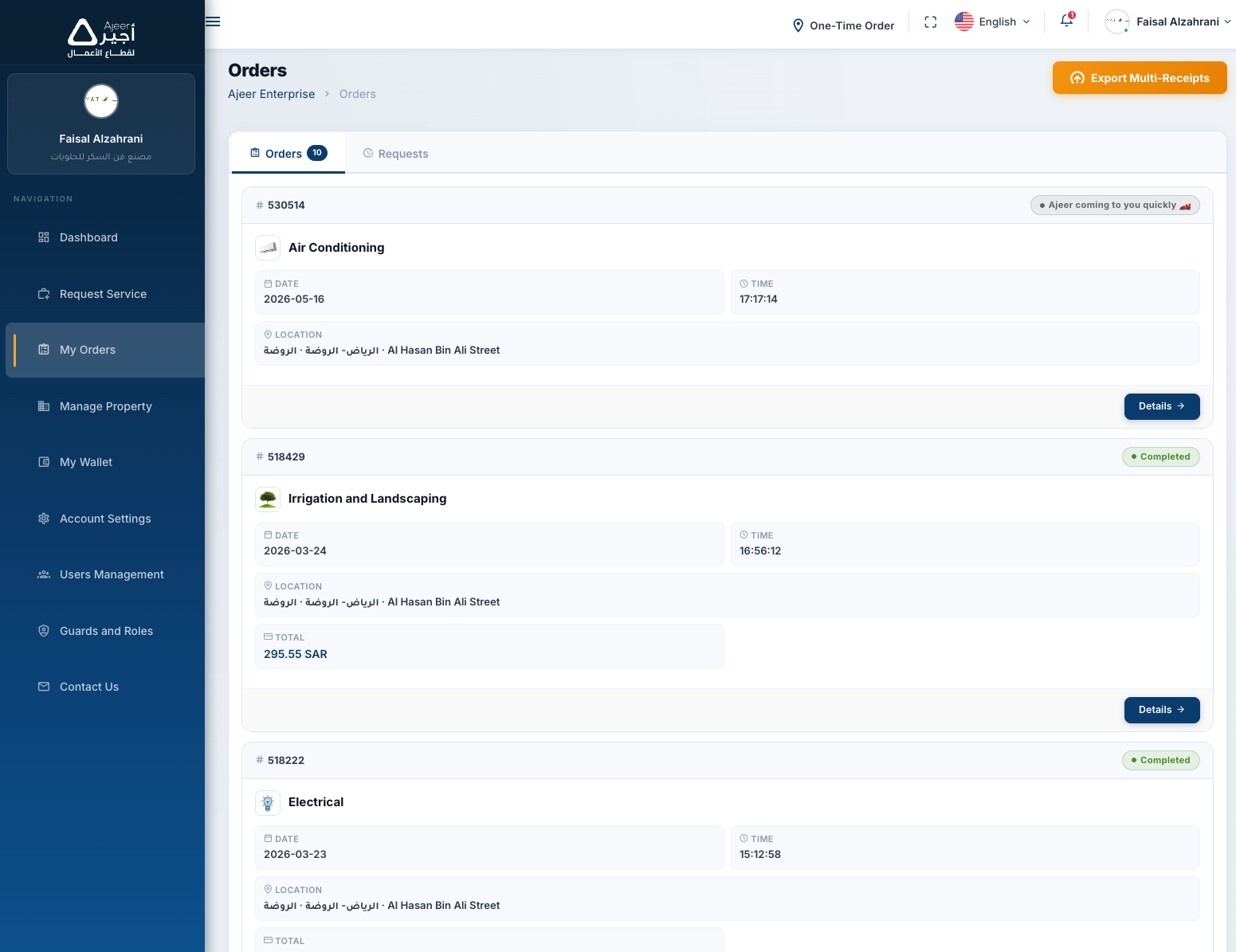
Task: Select the Orders tab
Action: (288, 153)
